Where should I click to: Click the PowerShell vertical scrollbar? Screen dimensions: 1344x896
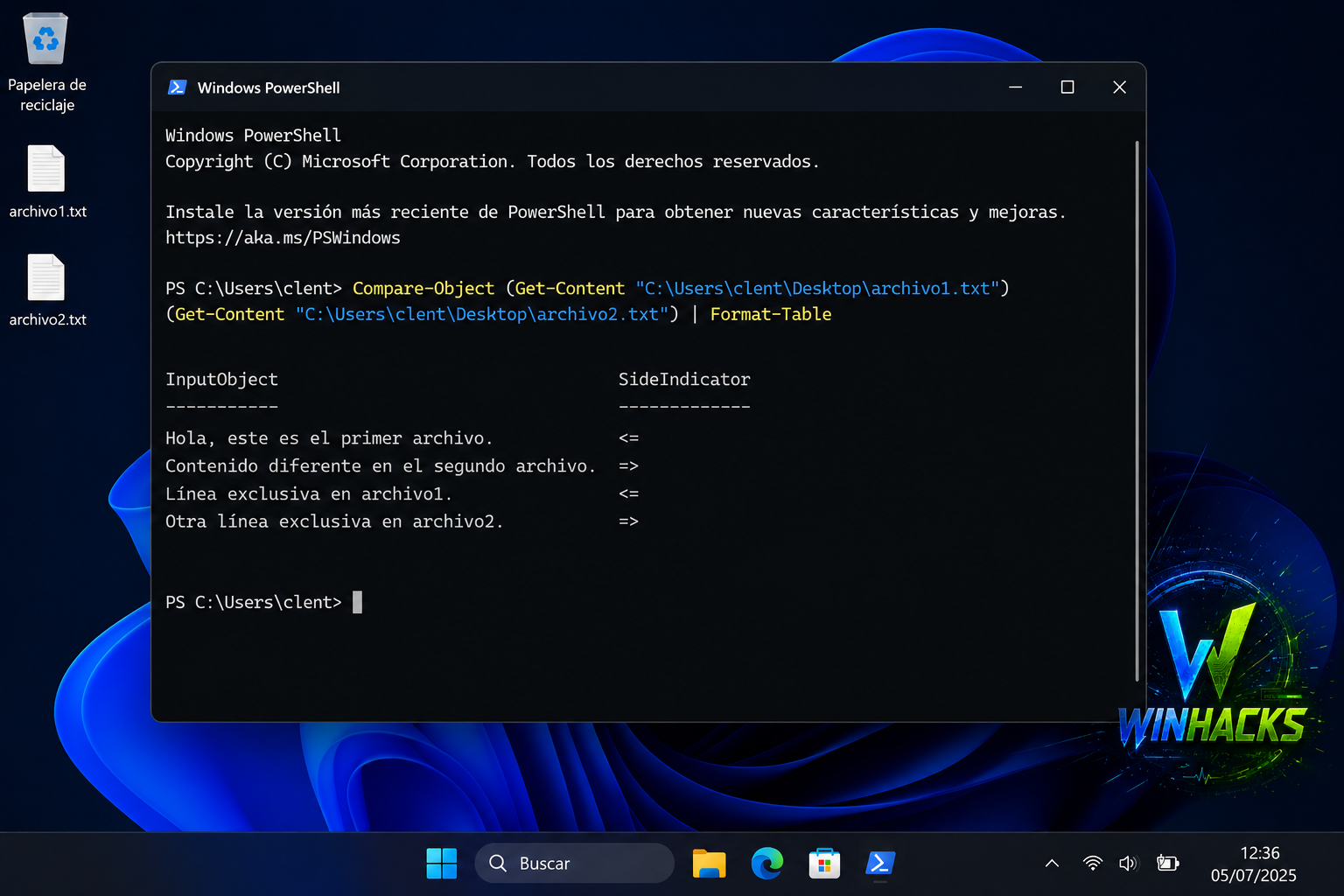1137,409
